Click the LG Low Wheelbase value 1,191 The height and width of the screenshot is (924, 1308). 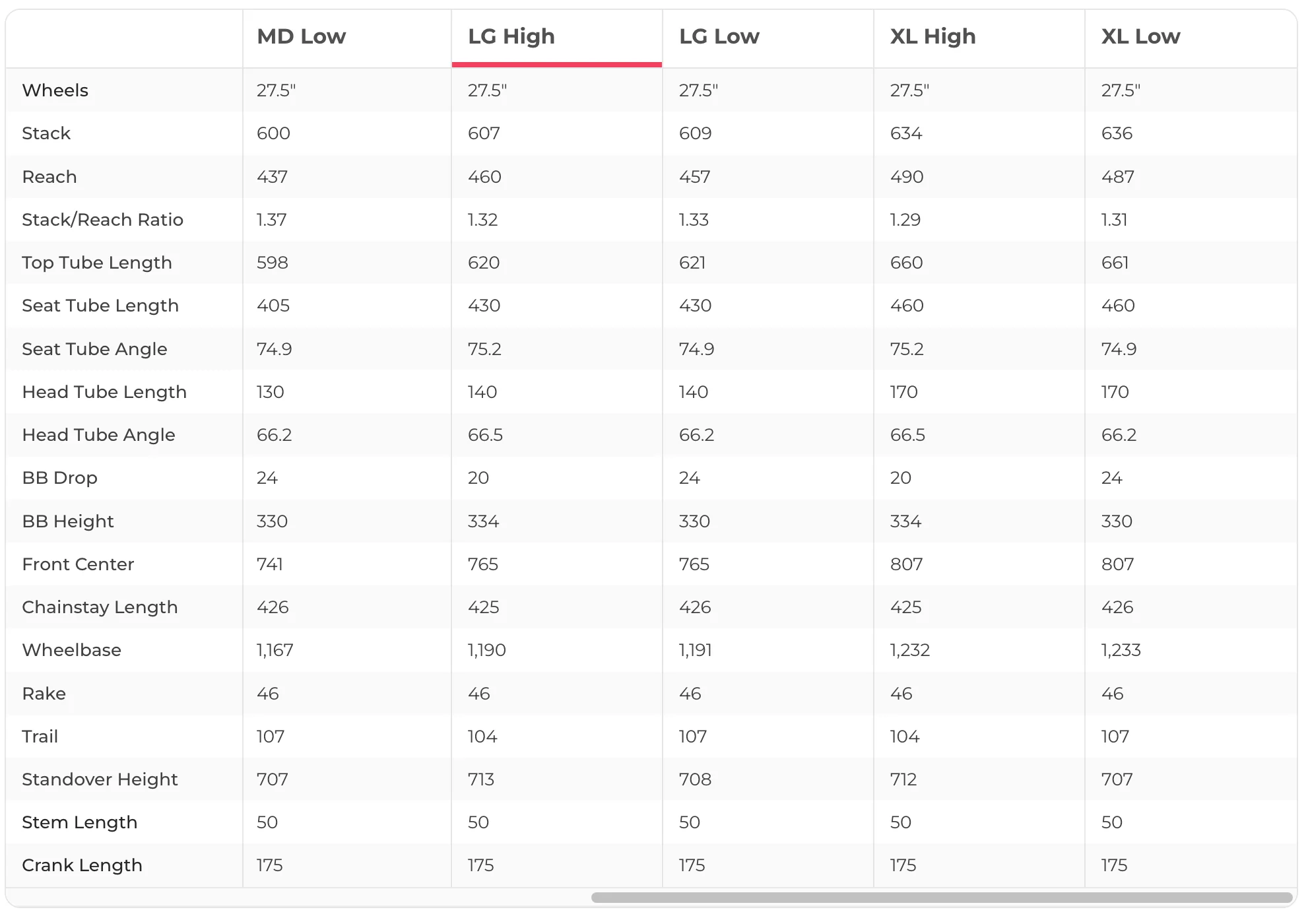pyautogui.click(x=695, y=650)
